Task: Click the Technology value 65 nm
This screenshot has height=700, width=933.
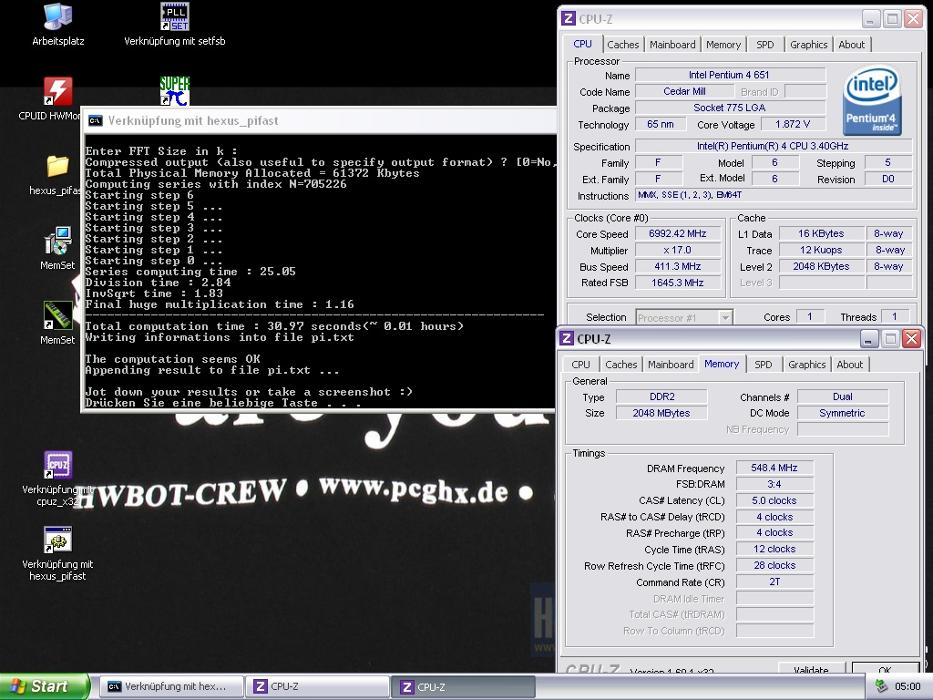Action: pos(660,124)
